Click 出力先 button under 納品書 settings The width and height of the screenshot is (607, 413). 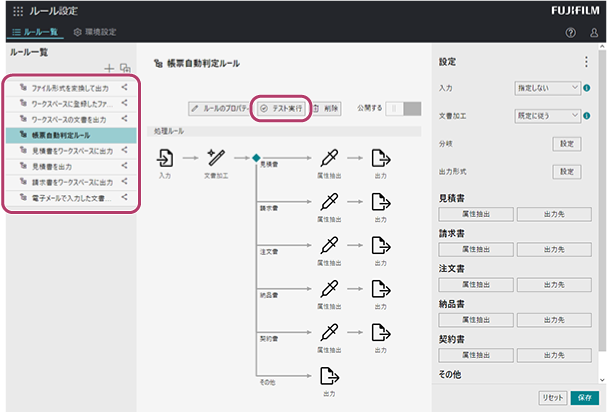pyautogui.click(x=554, y=320)
